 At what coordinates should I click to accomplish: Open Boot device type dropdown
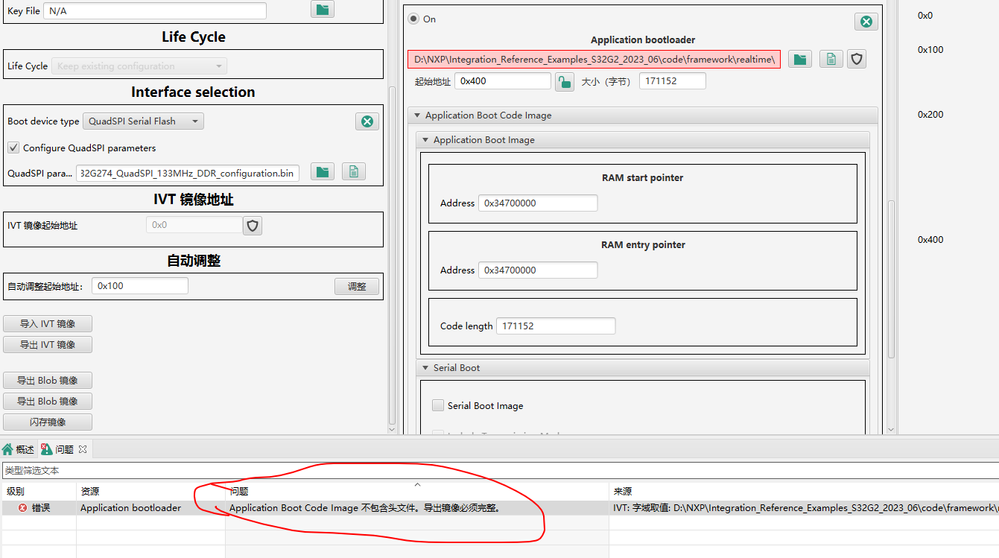pyautogui.click(x=143, y=121)
